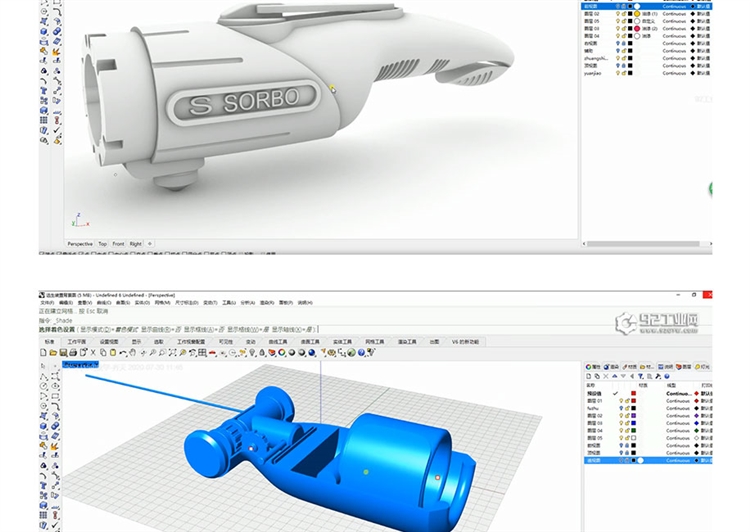This screenshot has width=750, height=532.
Task: Select the Pan hand tool in lower toolbar
Action: pos(132,353)
